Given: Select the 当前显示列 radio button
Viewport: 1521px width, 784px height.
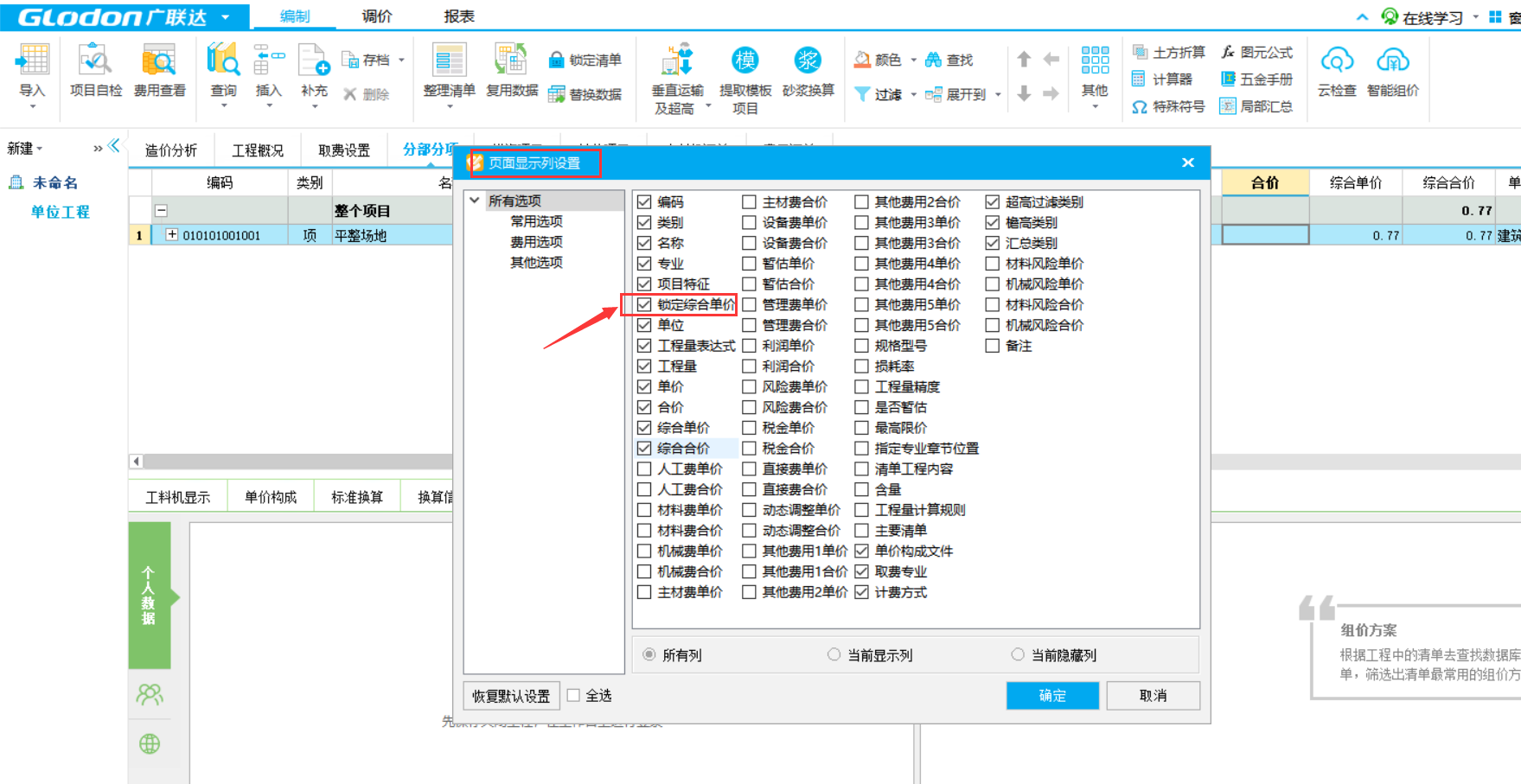Looking at the screenshot, I should point(834,654).
